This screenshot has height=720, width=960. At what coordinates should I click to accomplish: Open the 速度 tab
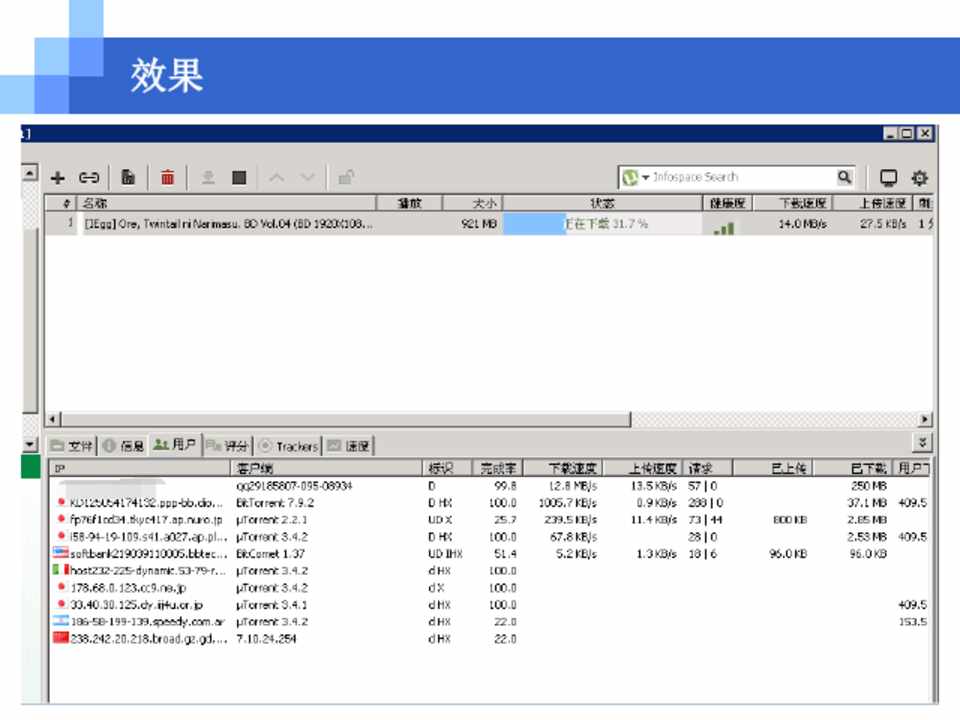point(349,446)
